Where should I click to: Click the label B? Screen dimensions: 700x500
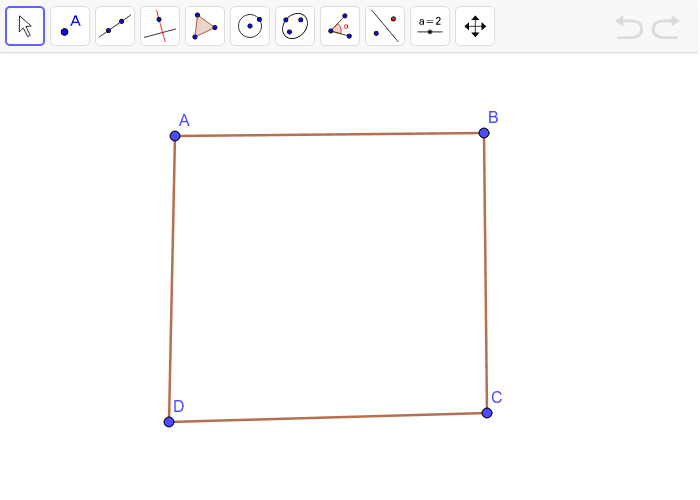[493, 117]
